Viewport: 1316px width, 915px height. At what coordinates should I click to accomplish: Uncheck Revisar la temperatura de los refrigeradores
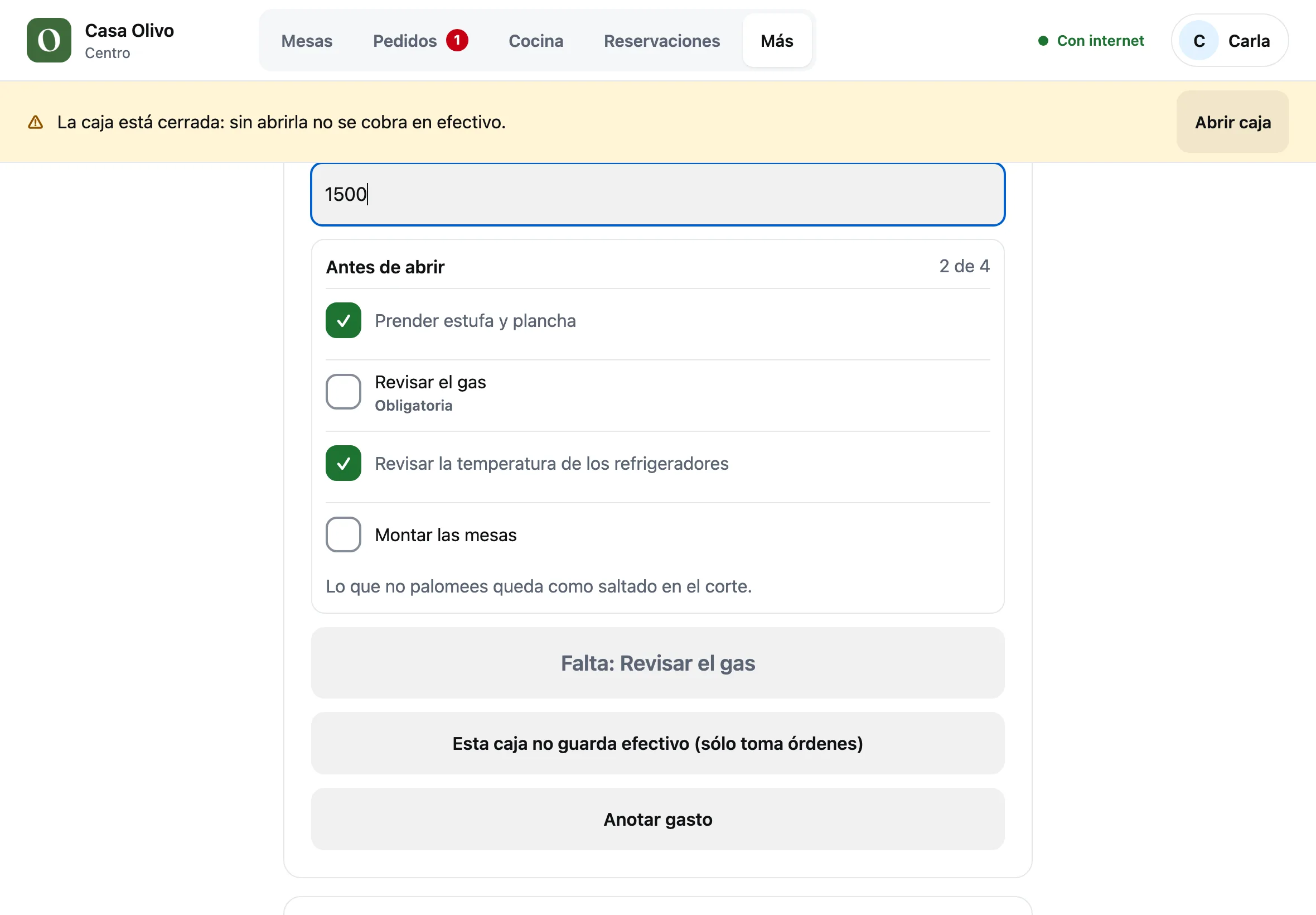[343, 463]
